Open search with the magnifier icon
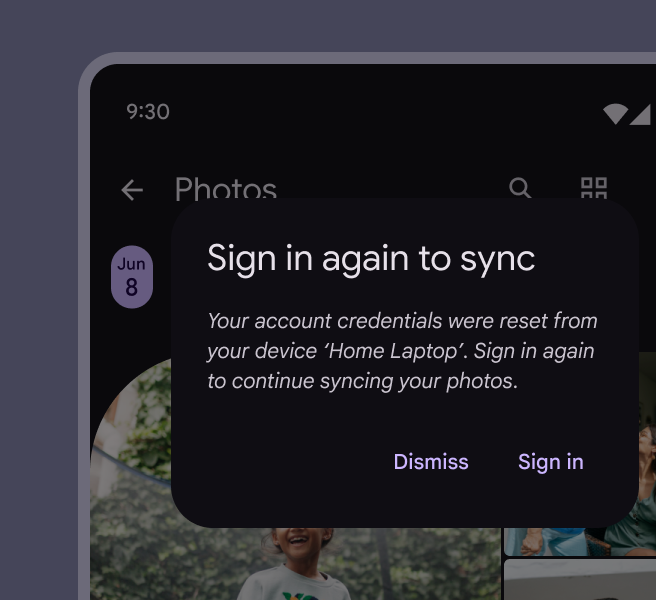The height and width of the screenshot is (600, 656). tap(520, 188)
